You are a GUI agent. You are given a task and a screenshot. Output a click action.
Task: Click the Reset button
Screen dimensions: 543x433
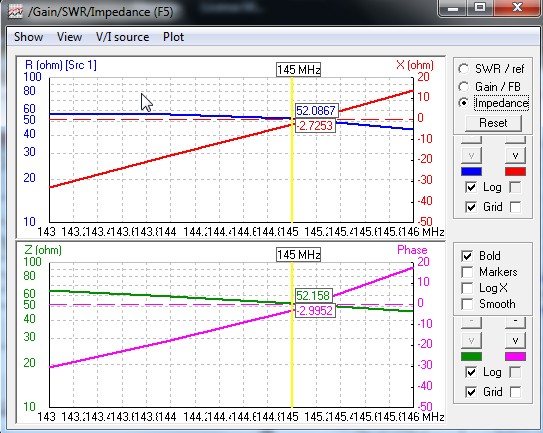(493, 123)
